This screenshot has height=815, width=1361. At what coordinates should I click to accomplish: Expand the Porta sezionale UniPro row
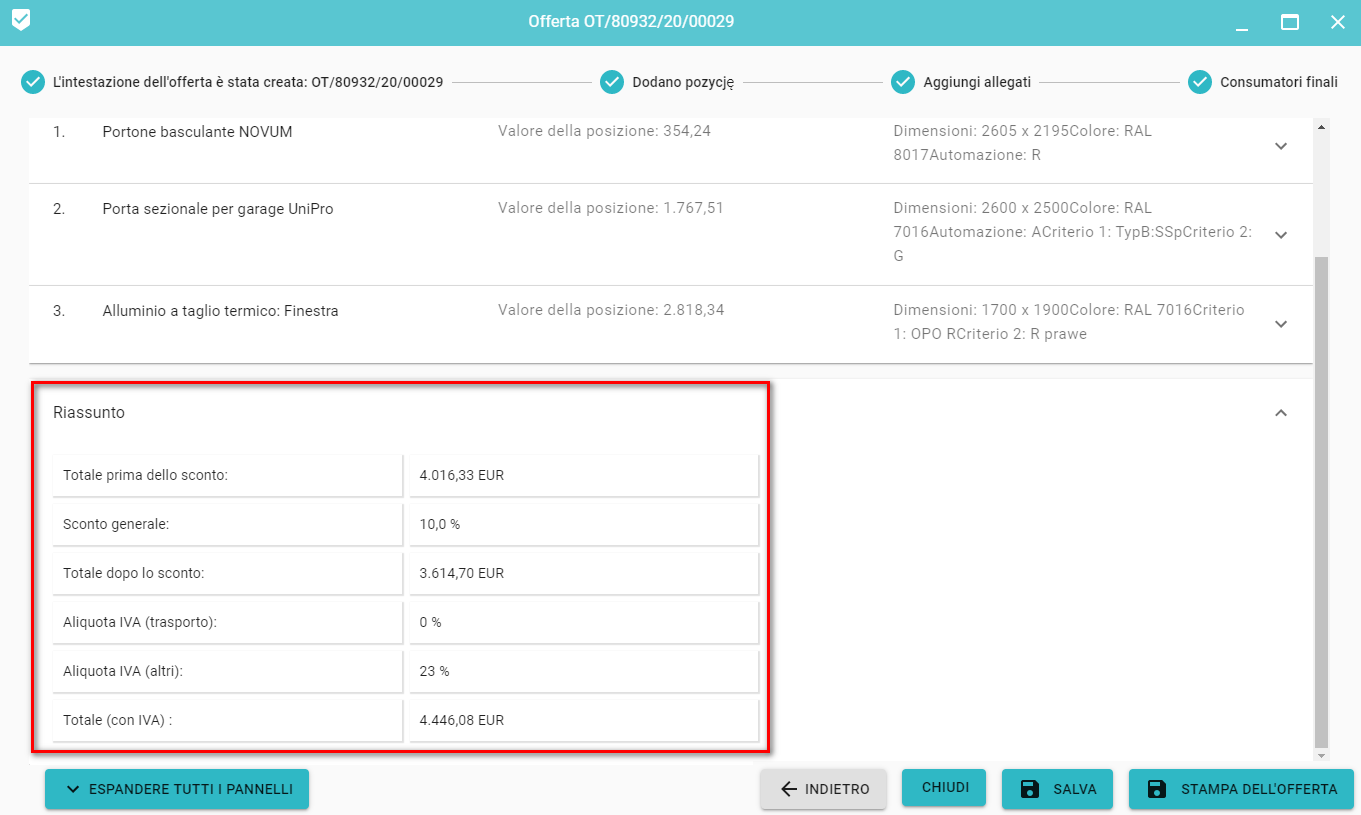point(1280,234)
